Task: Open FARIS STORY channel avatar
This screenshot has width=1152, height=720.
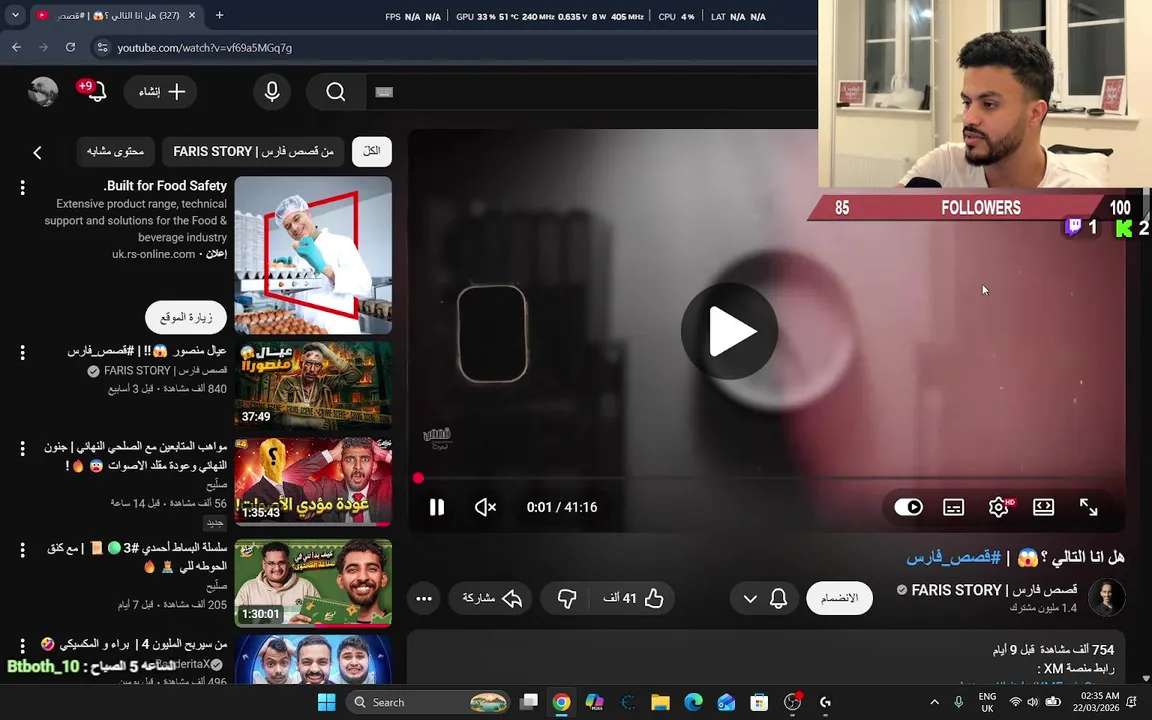Action: (1106, 597)
